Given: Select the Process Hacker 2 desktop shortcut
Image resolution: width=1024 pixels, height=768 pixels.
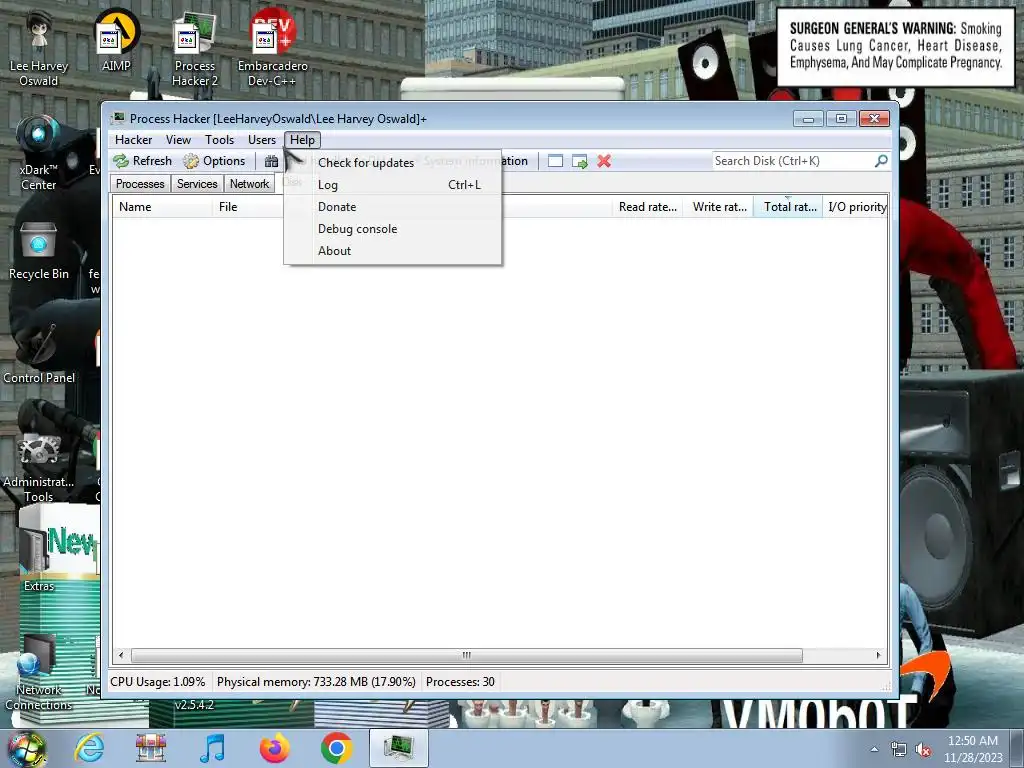Looking at the screenshot, I should (195, 49).
